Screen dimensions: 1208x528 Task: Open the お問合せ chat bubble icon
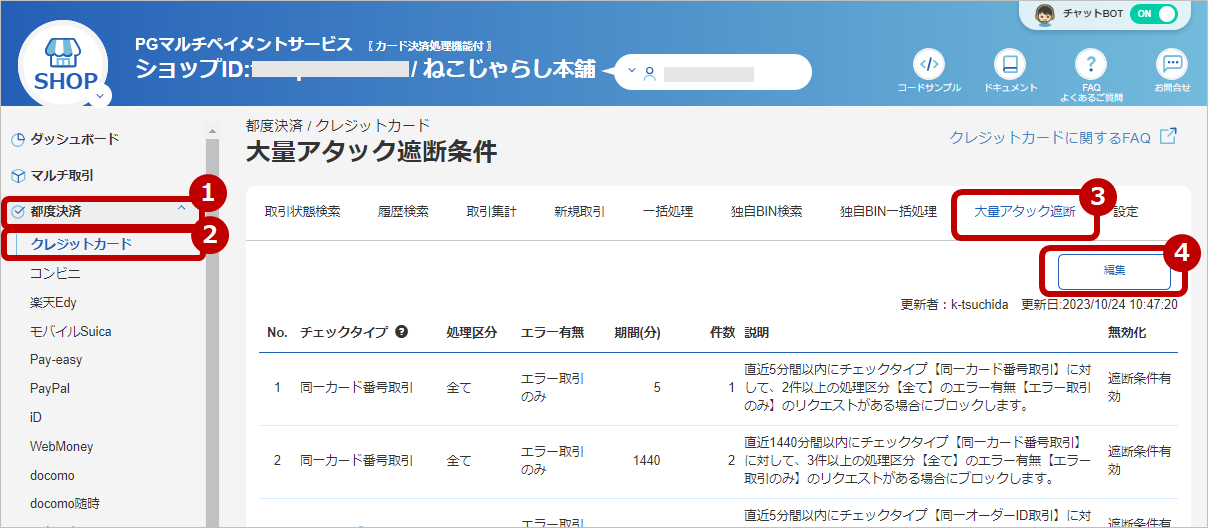point(1172,65)
